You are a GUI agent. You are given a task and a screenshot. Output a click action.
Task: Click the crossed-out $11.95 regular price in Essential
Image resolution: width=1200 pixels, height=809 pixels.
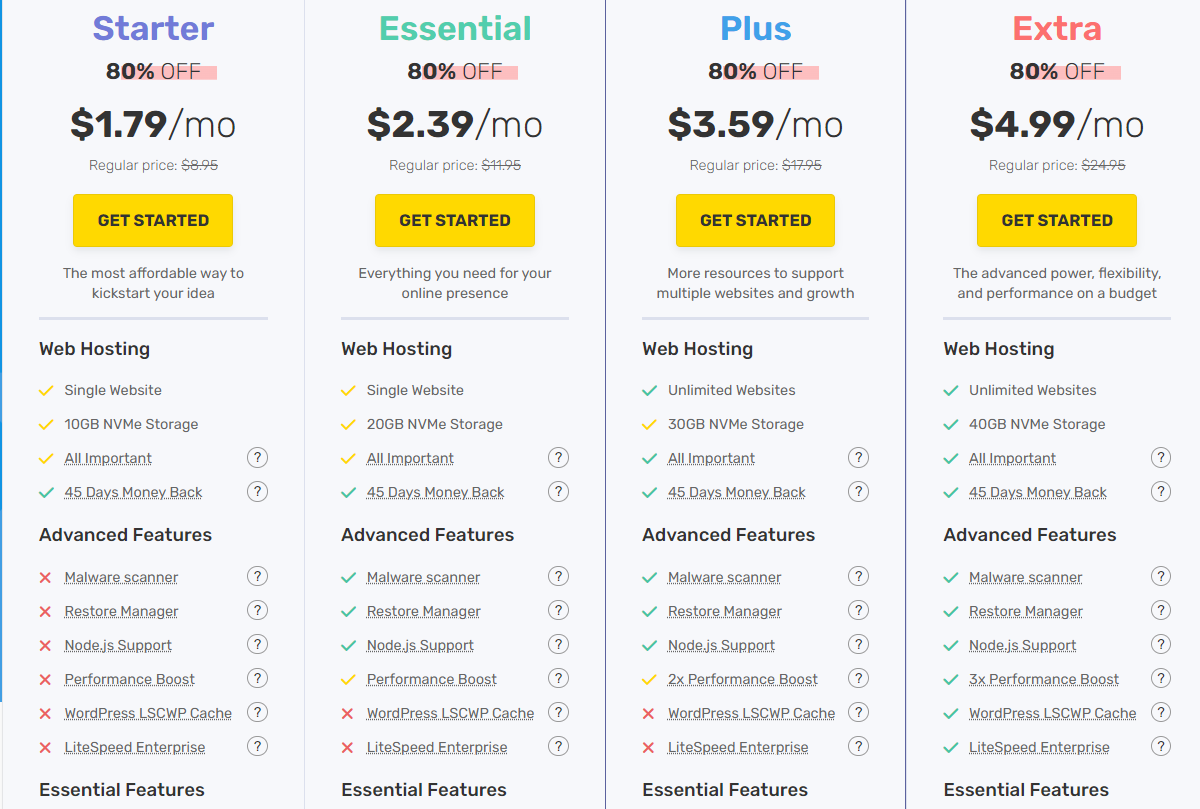(500, 165)
